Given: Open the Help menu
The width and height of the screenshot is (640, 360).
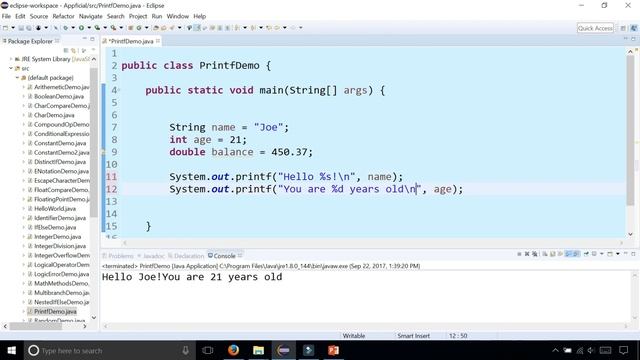Looking at the screenshot, I should (x=200, y=16).
